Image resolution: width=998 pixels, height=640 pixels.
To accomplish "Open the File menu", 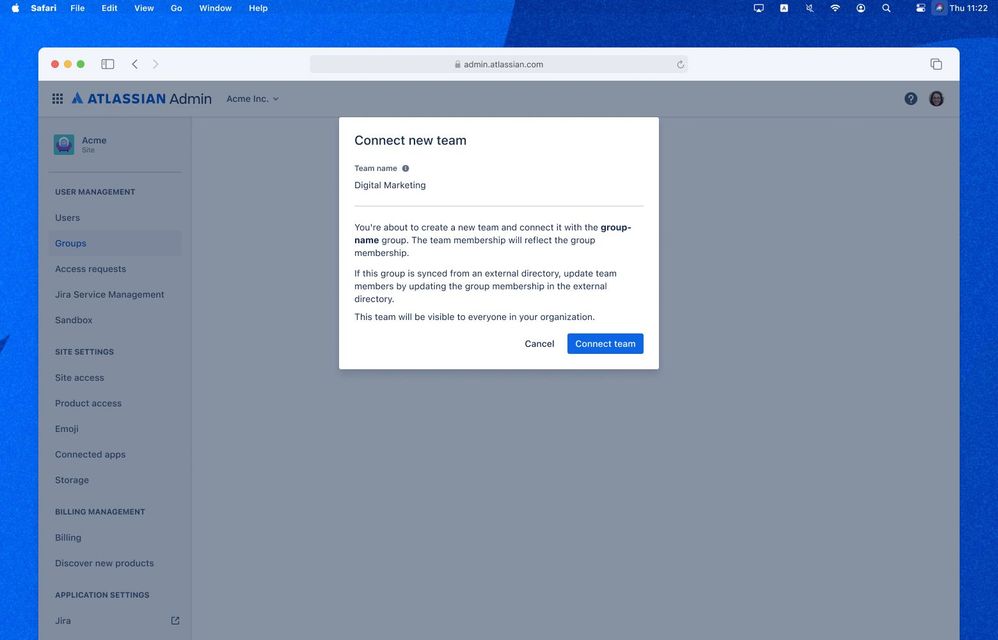I will tap(78, 8).
